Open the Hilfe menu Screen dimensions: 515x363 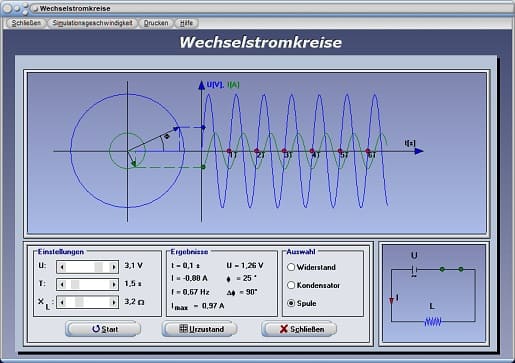click(x=186, y=23)
